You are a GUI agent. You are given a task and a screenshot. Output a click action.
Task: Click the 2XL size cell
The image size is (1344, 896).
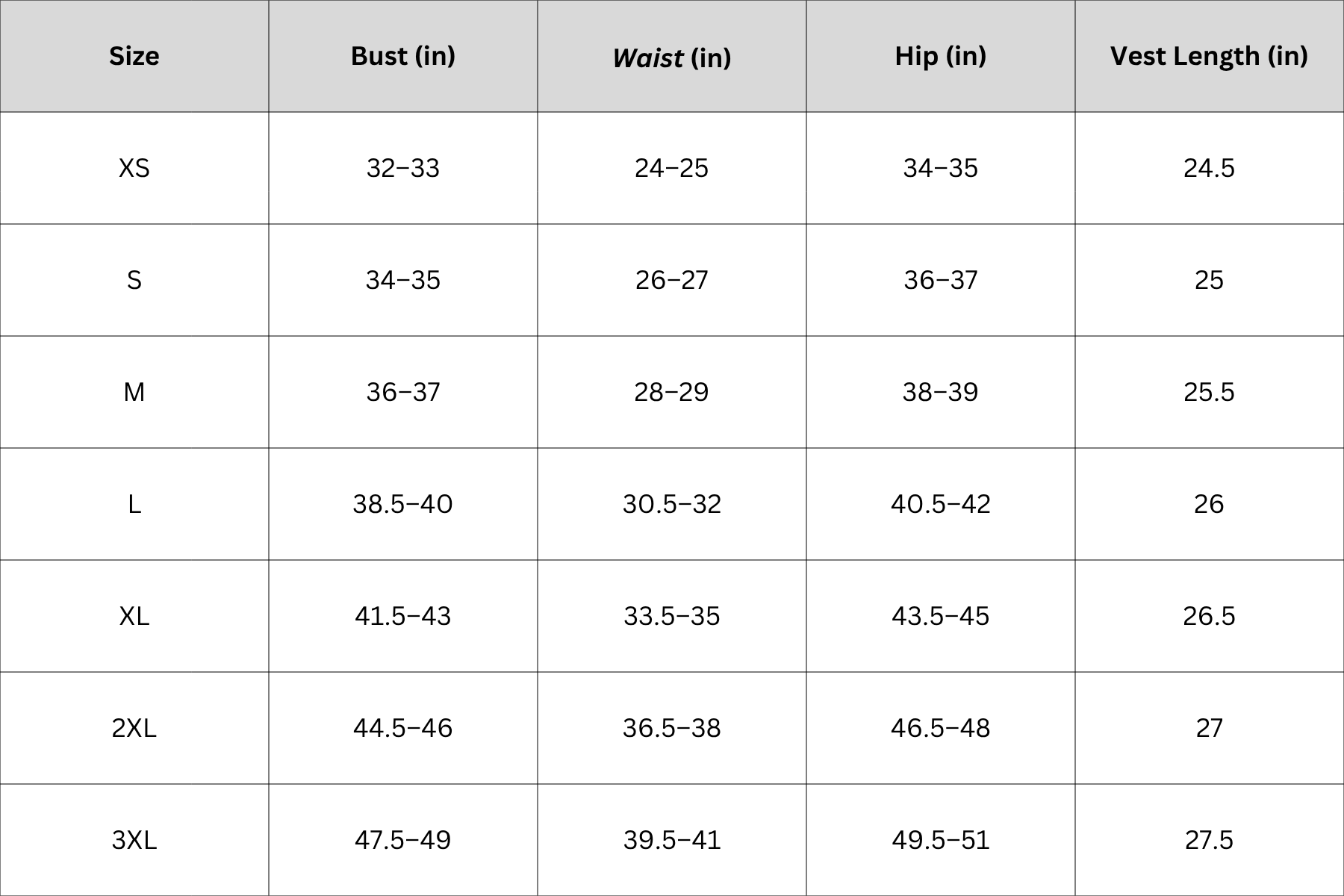(134, 728)
